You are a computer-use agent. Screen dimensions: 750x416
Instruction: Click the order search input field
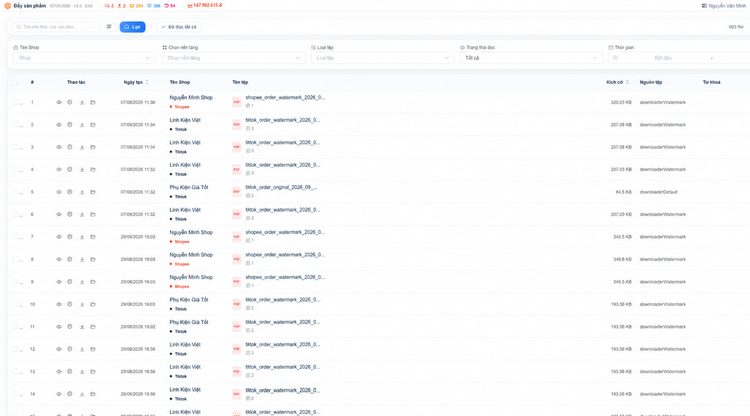point(56,27)
